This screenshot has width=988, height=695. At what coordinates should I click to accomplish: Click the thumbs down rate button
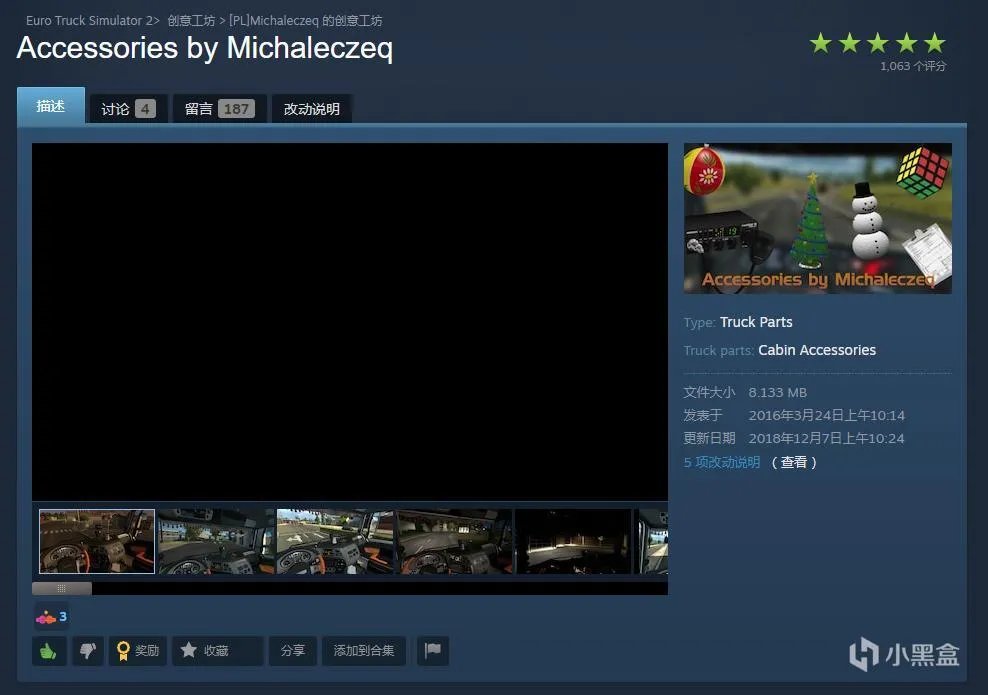(x=87, y=651)
